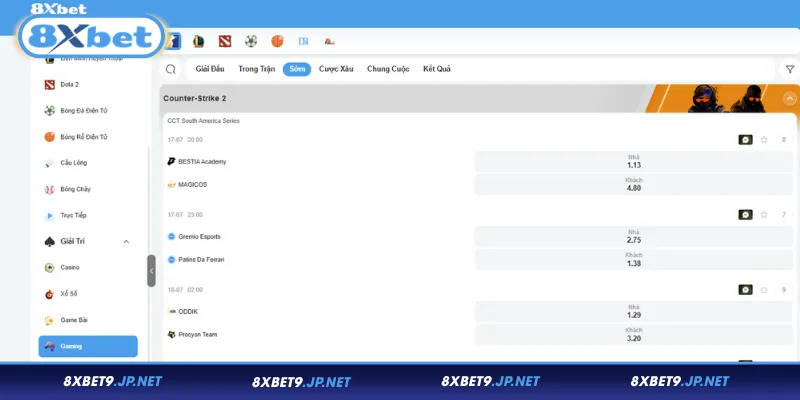Viewport: 800px width, 400px height.
Task: Open Cầu Lông in the sidebar
Action: point(73,163)
